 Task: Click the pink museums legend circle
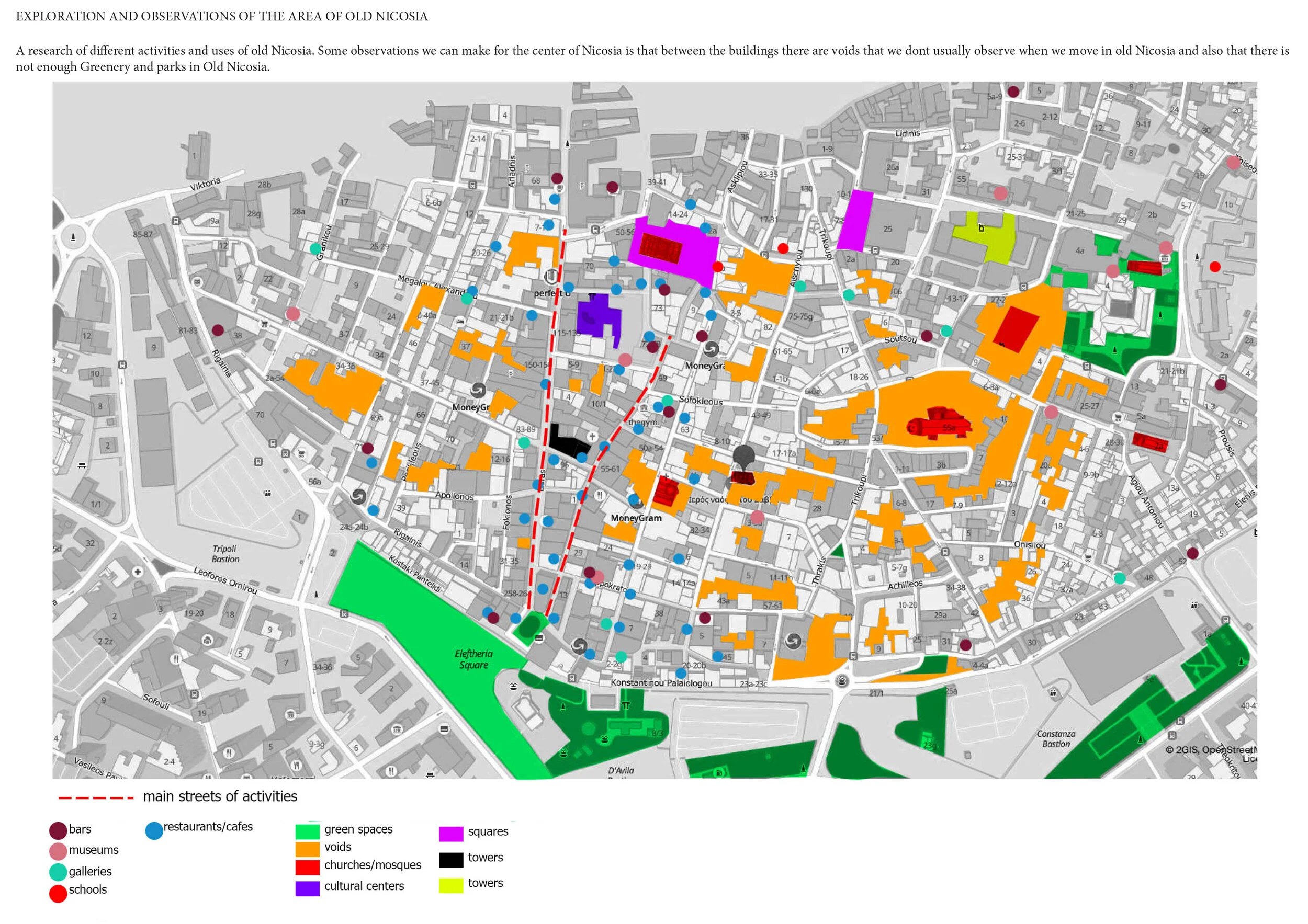coord(58,851)
